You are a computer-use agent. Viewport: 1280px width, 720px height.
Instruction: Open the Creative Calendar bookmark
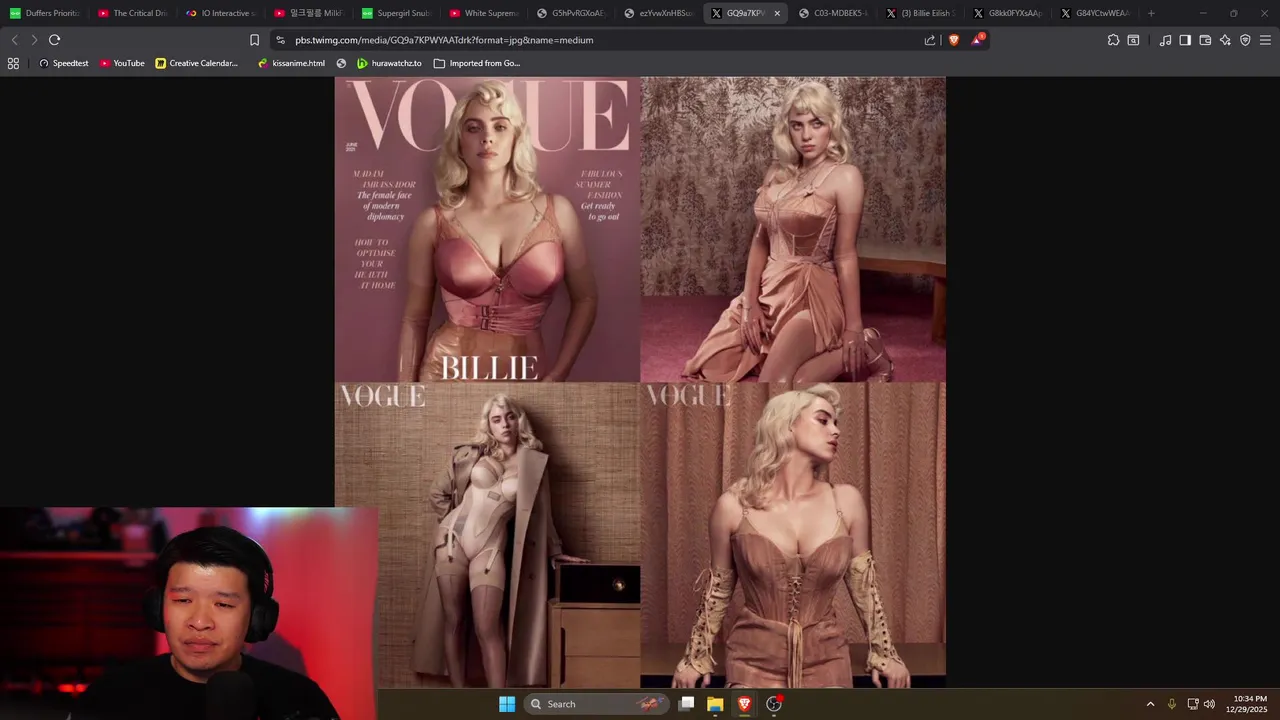197,63
